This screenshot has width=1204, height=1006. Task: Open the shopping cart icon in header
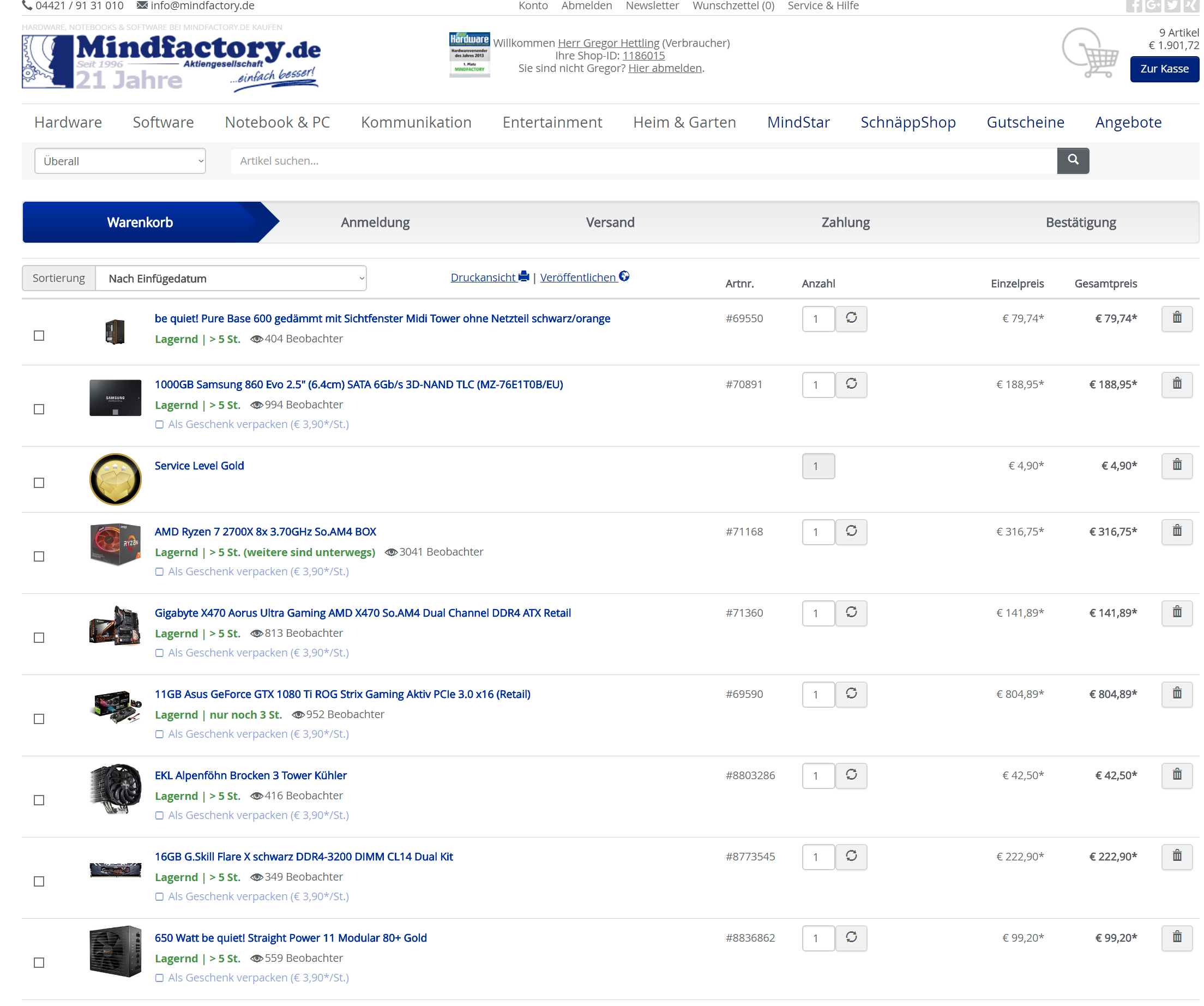tap(1091, 53)
